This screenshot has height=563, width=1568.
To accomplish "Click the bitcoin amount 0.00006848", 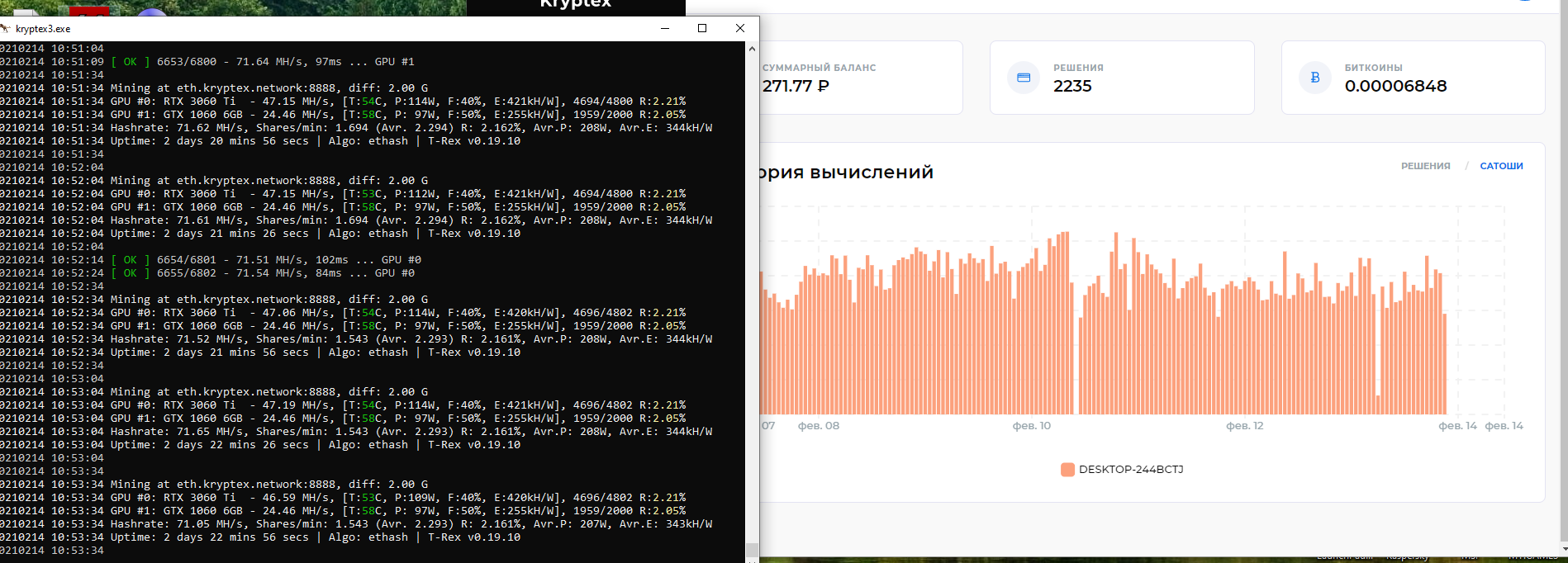I will click(x=1395, y=86).
